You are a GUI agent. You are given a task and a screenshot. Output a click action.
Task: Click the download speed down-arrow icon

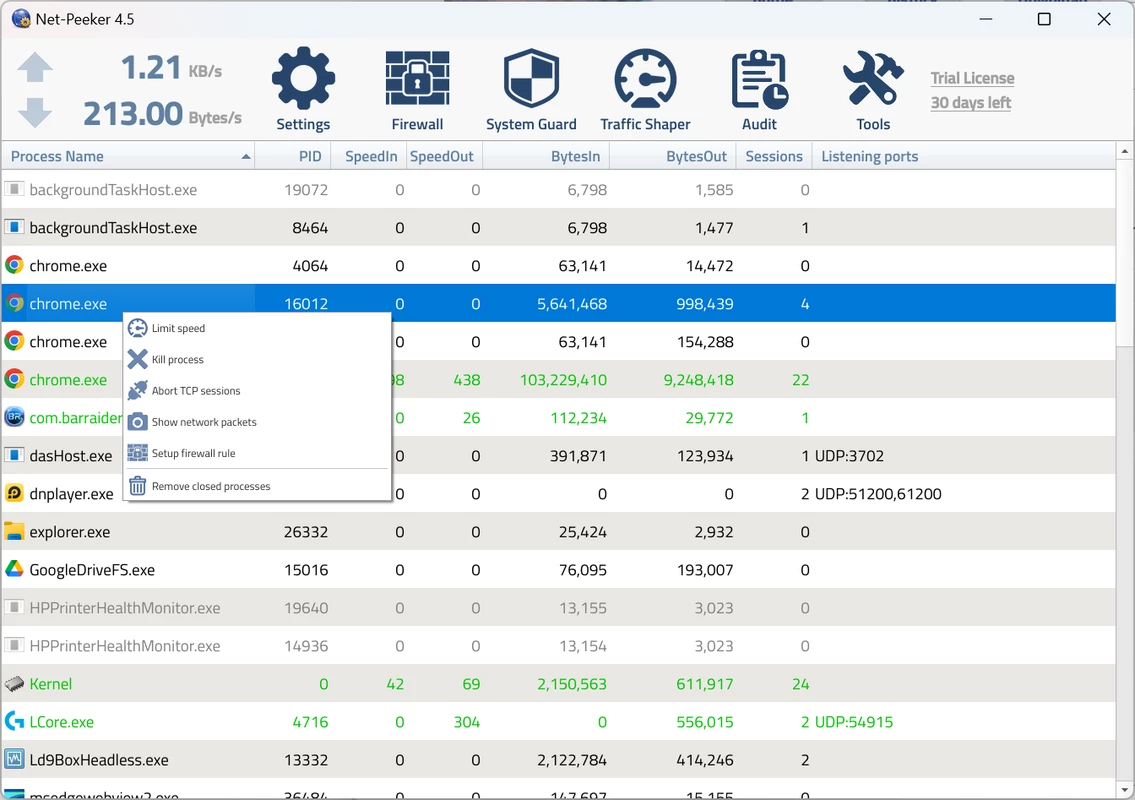pyautogui.click(x=35, y=113)
